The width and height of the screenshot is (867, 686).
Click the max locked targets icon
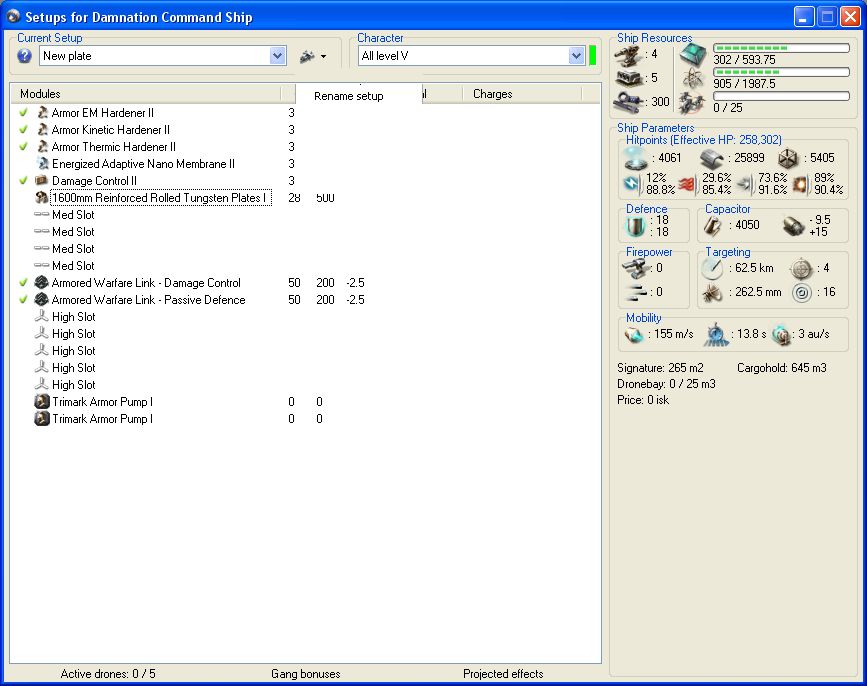pos(801,269)
